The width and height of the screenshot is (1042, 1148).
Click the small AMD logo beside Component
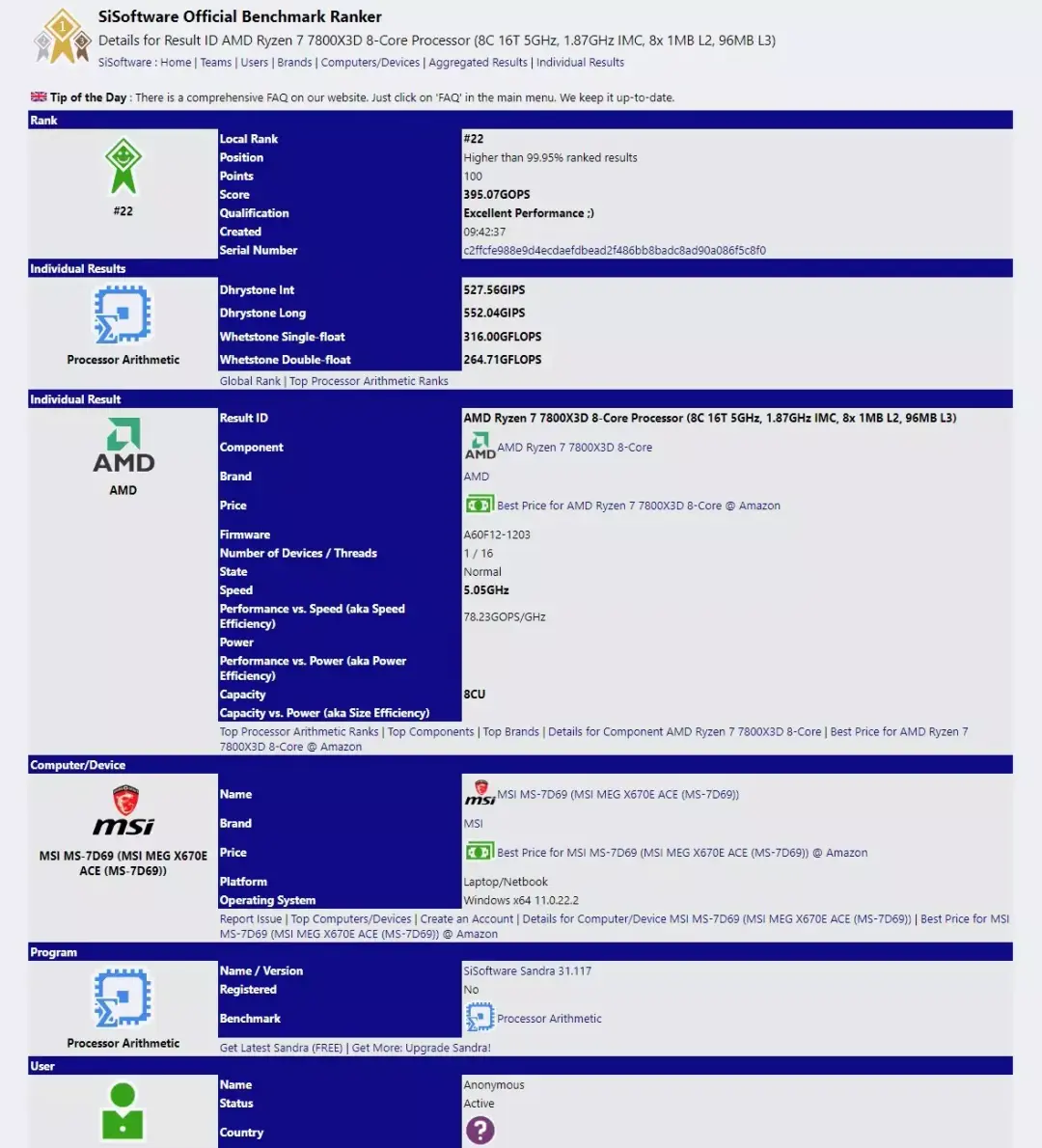[480, 446]
